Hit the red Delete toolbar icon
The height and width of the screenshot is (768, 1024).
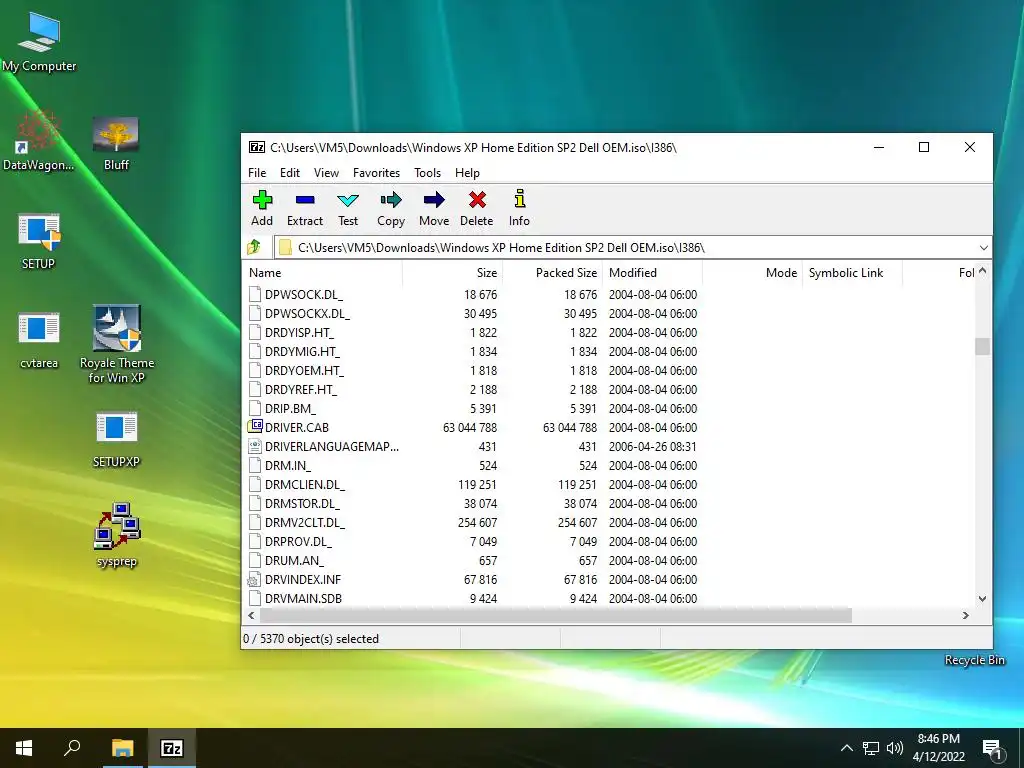pos(477,208)
